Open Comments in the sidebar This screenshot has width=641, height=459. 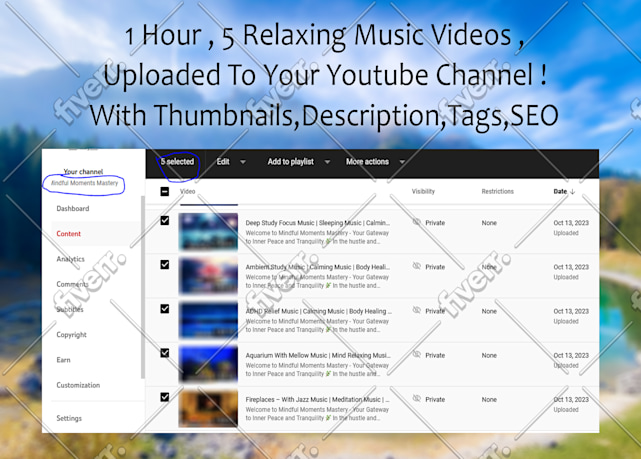pyautogui.click(x=72, y=284)
